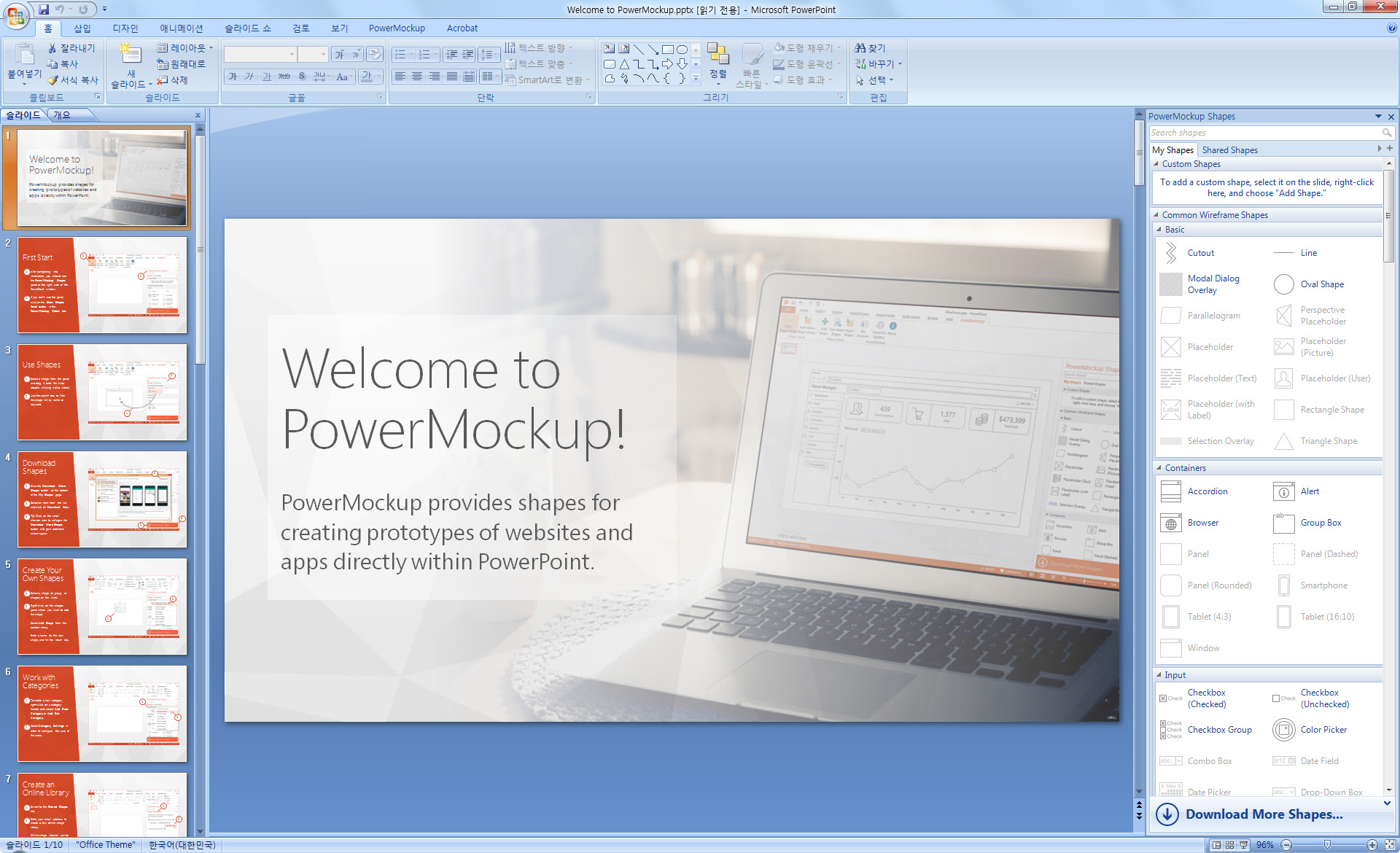Click zoom out minus button
The width and height of the screenshot is (1400, 853).
(x=1286, y=845)
